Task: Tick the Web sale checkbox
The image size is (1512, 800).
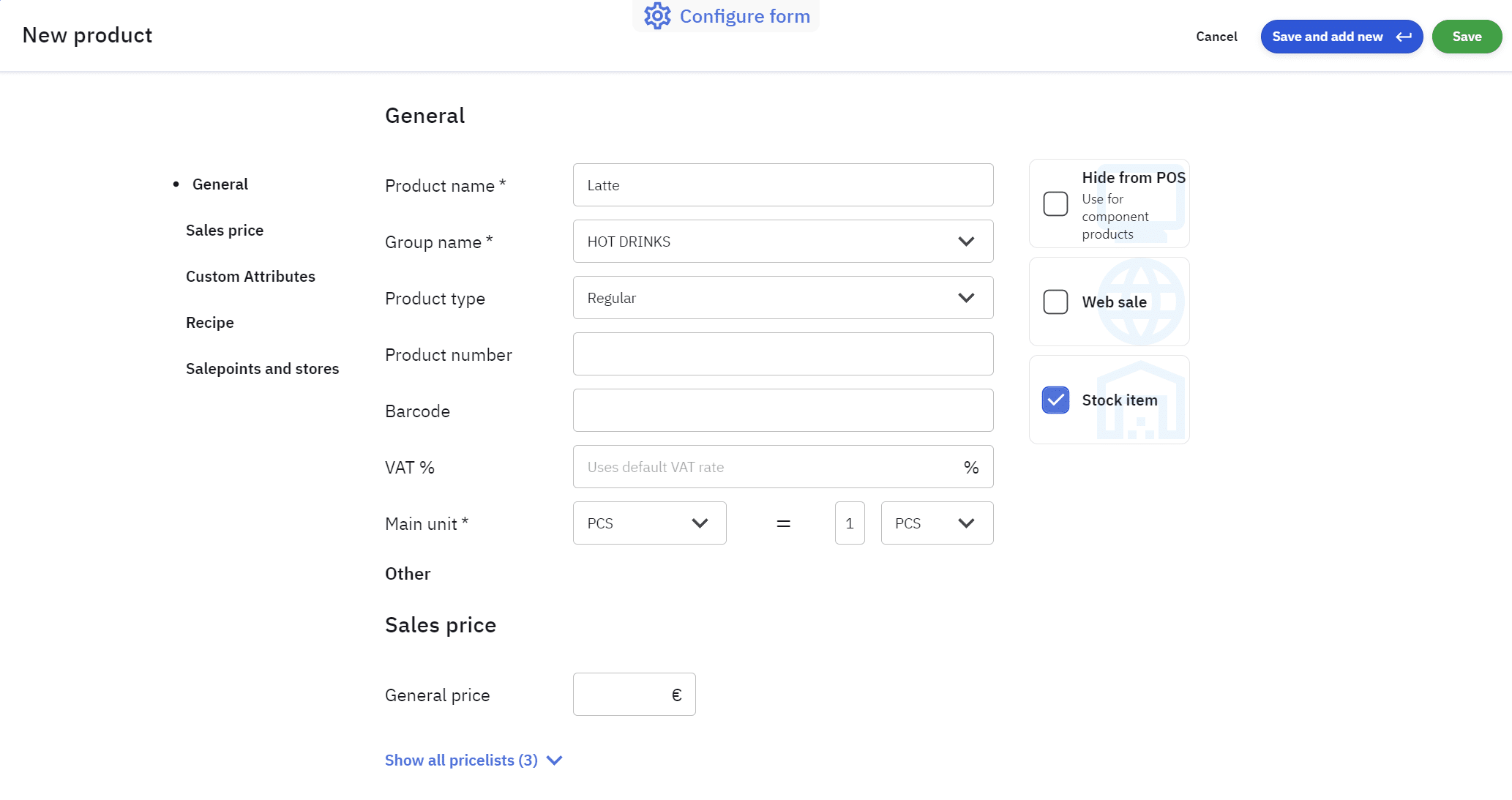Action: click(x=1055, y=302)
